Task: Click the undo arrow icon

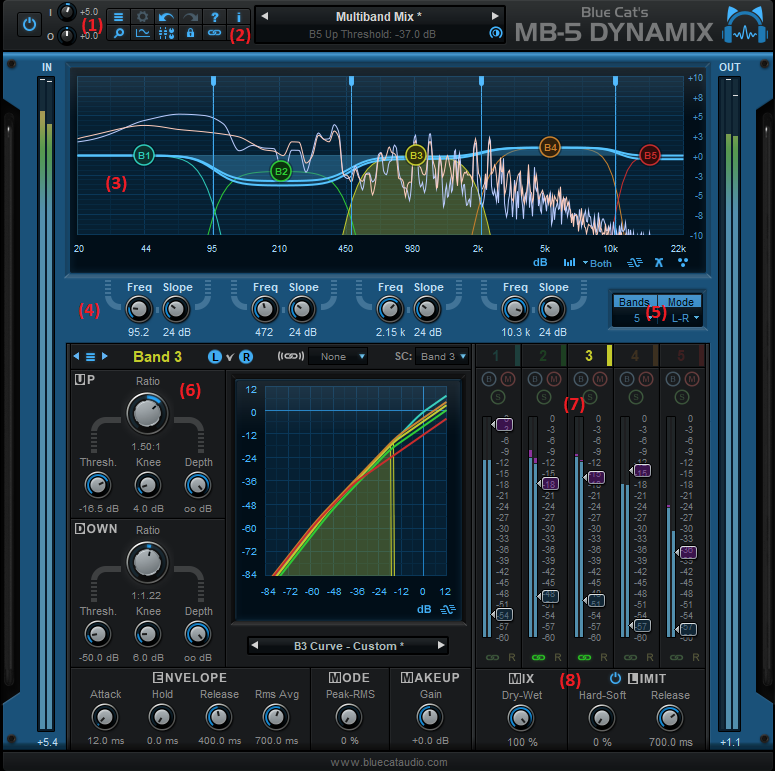Action: (166, 17)
